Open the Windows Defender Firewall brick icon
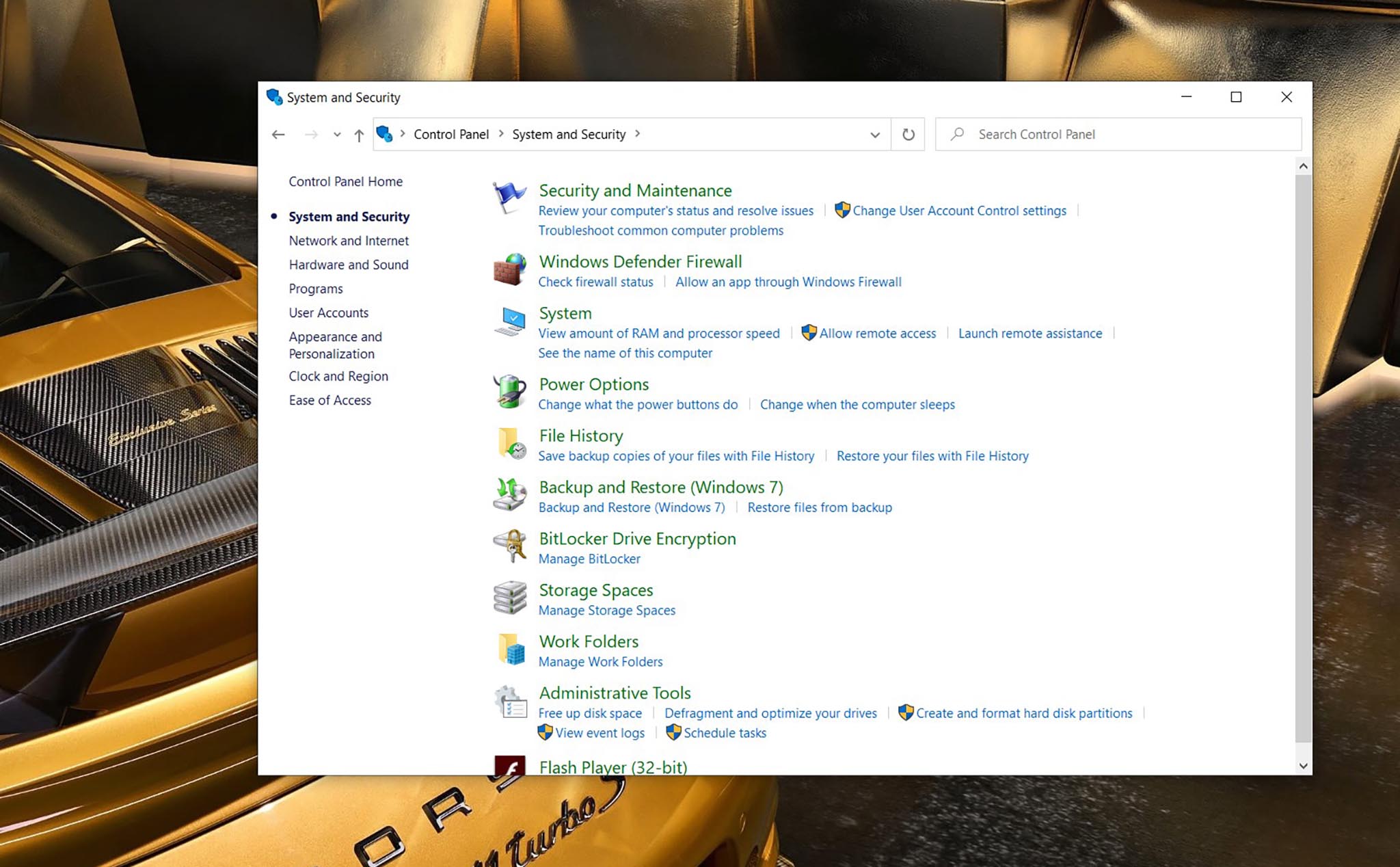This screenshot has width=1400, height=867. pyautogui.click(x=509, y=269)
